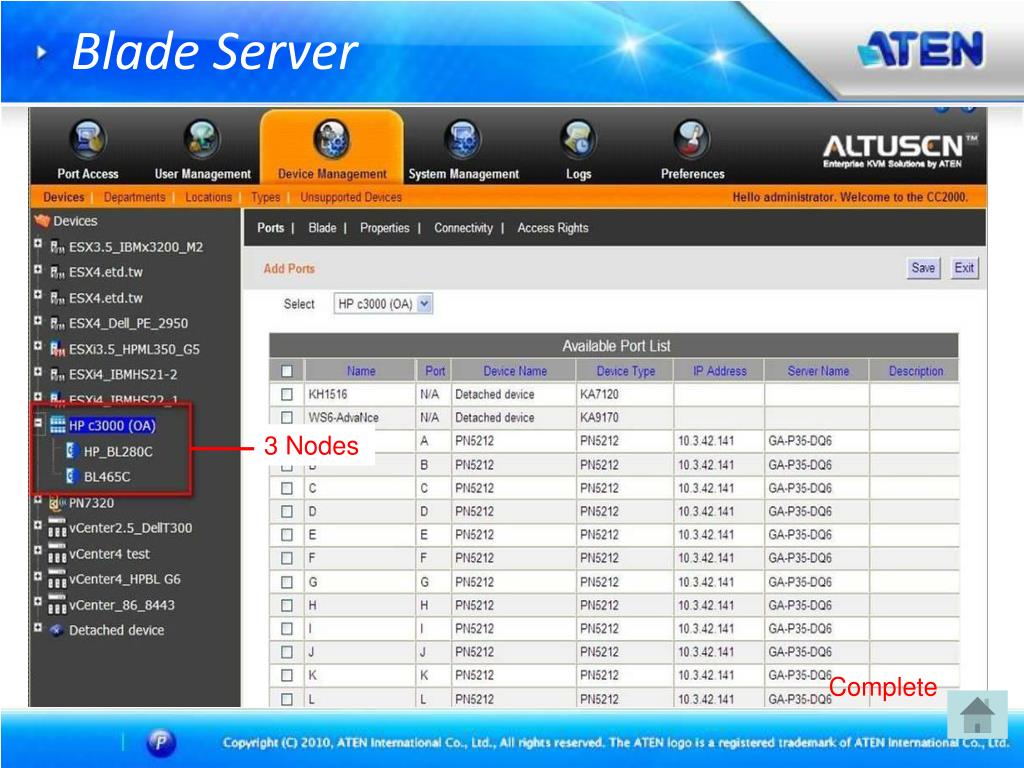Click the vCenter4_HPBL G6 server icon
Screen dimensions: 1024x768
(x=57, y=579)
